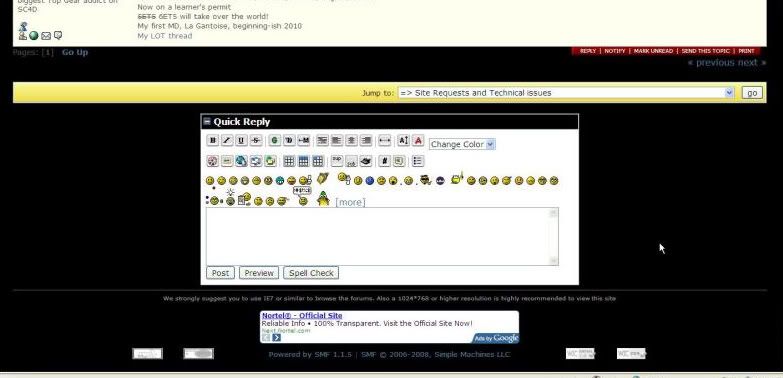Apply strikethrough formatting button
783x378 pixels.
(256, 140)
